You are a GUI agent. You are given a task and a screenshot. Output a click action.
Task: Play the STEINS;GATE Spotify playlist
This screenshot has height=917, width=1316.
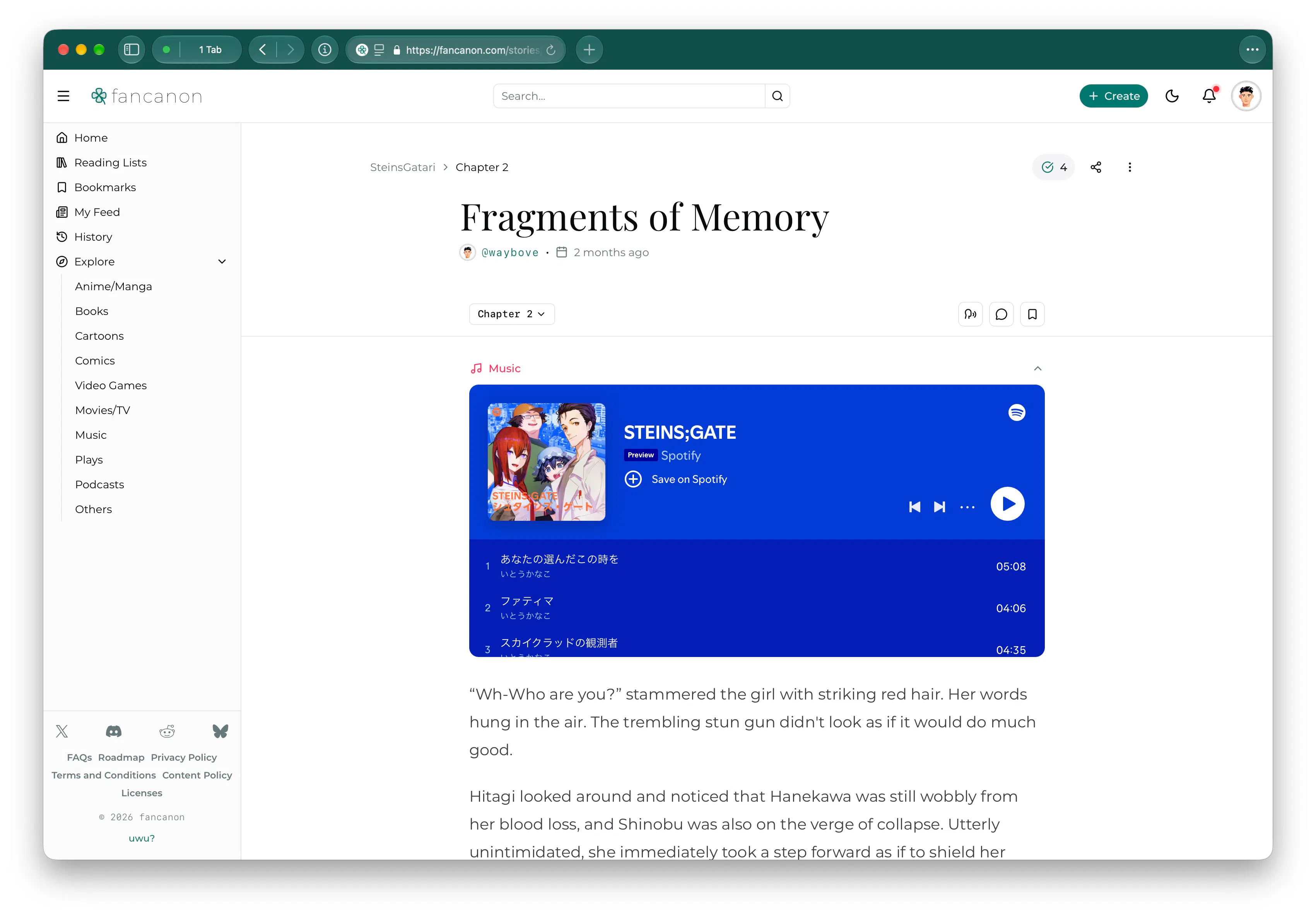(x=1008, y=504)
